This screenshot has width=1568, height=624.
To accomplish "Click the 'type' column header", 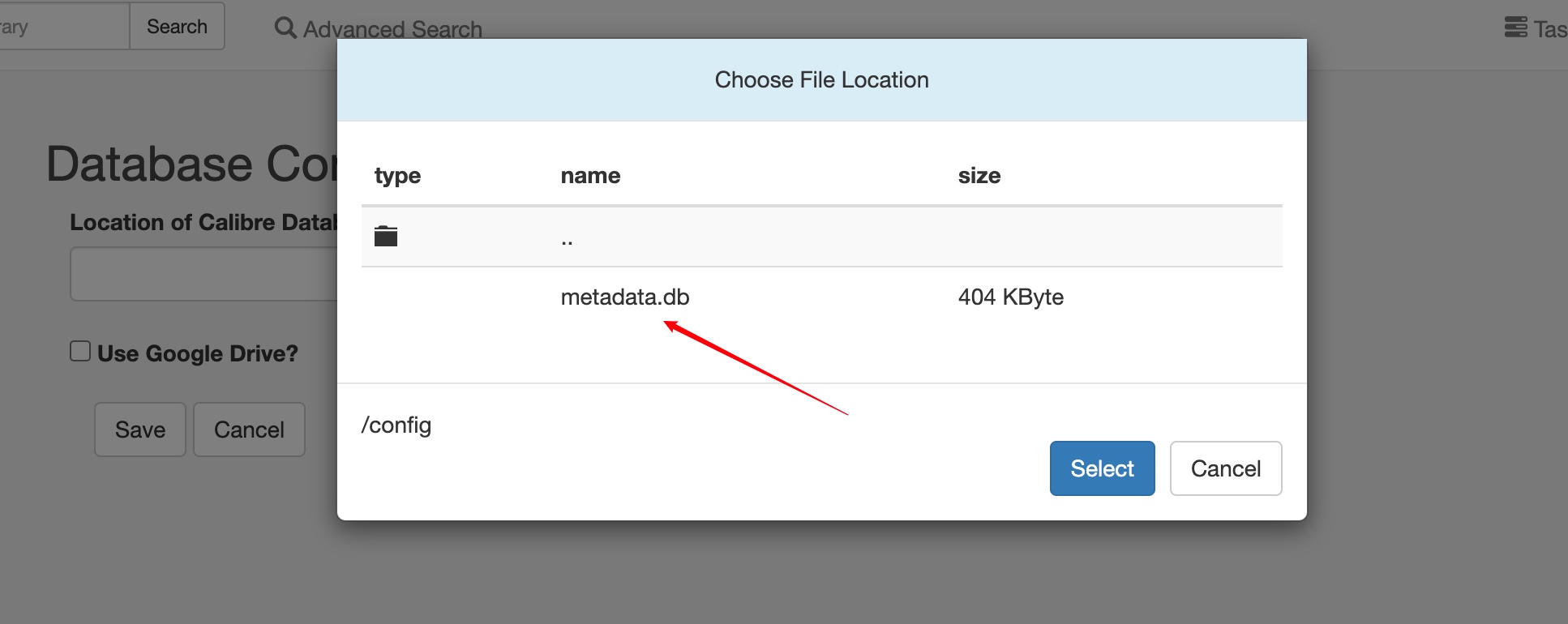I will (x=397, y=176).
